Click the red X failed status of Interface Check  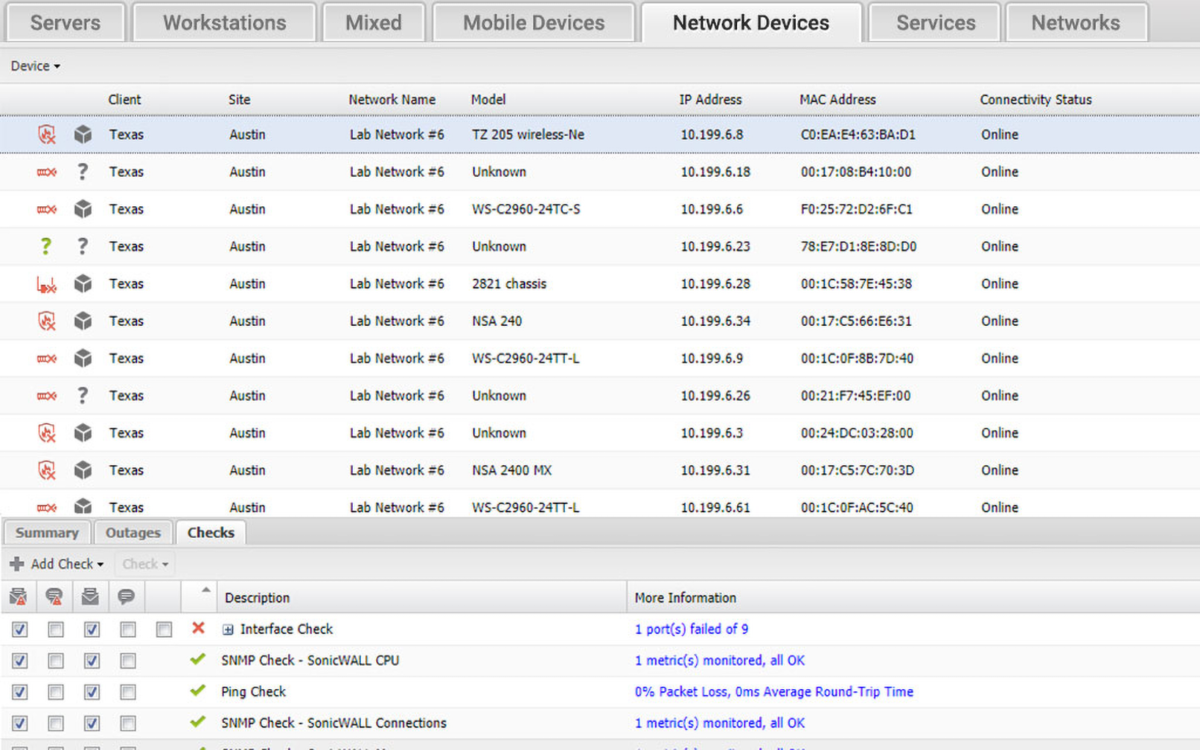(198, 628)
